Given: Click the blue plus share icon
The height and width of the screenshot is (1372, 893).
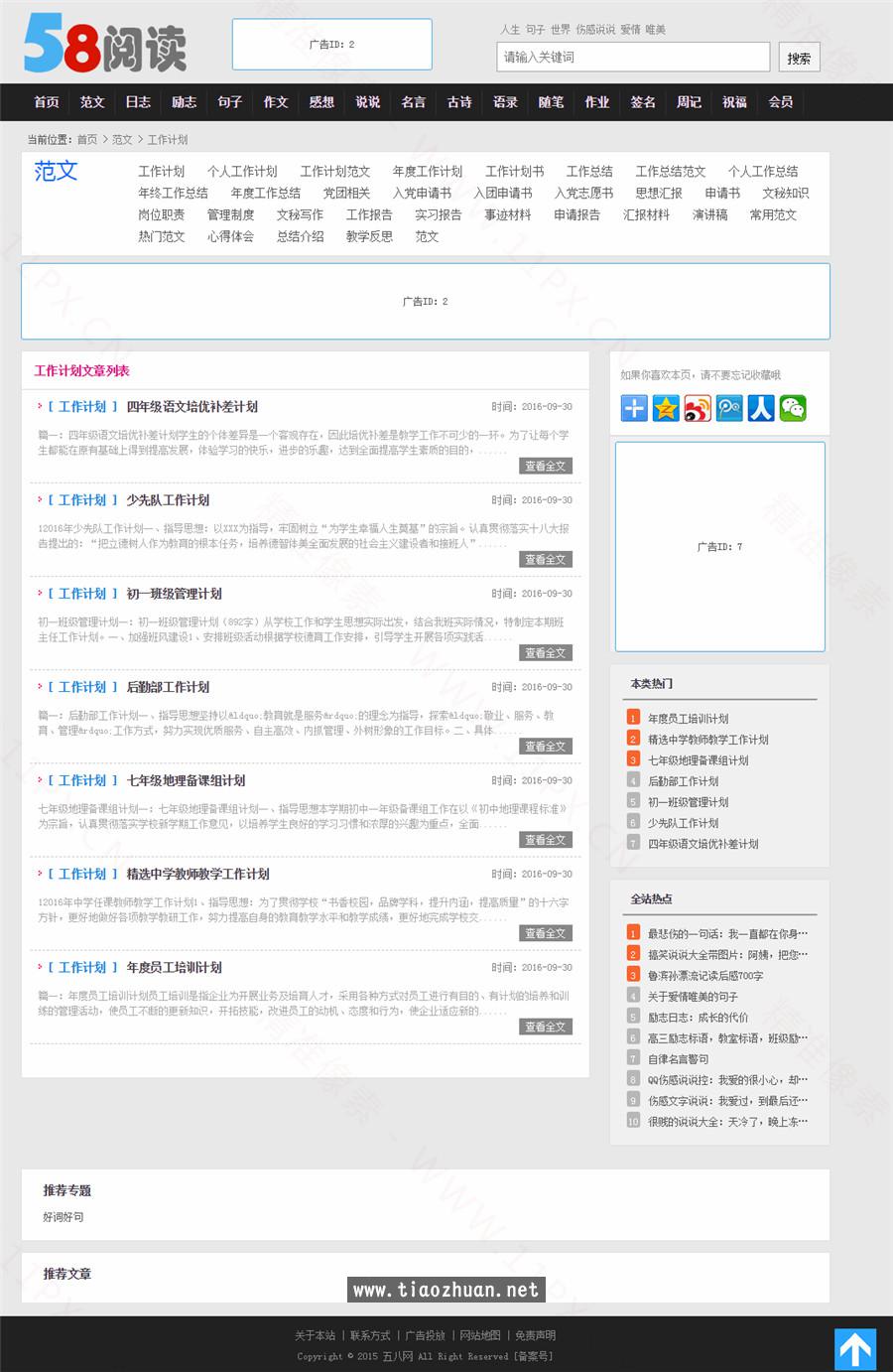Looking at the screenshot, I should (634, 407).
